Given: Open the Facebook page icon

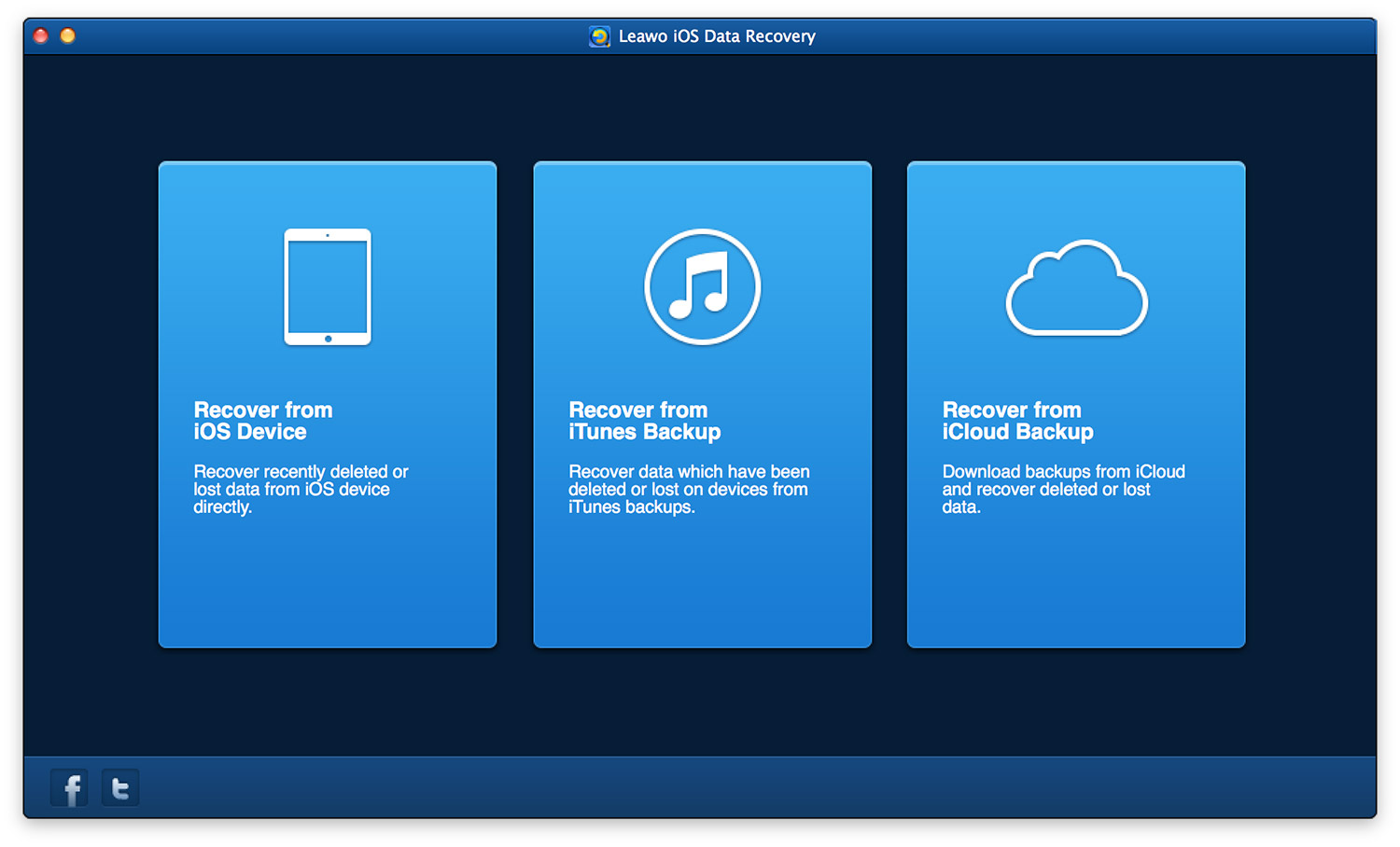Looking at the screenshot, I should 69,788.
